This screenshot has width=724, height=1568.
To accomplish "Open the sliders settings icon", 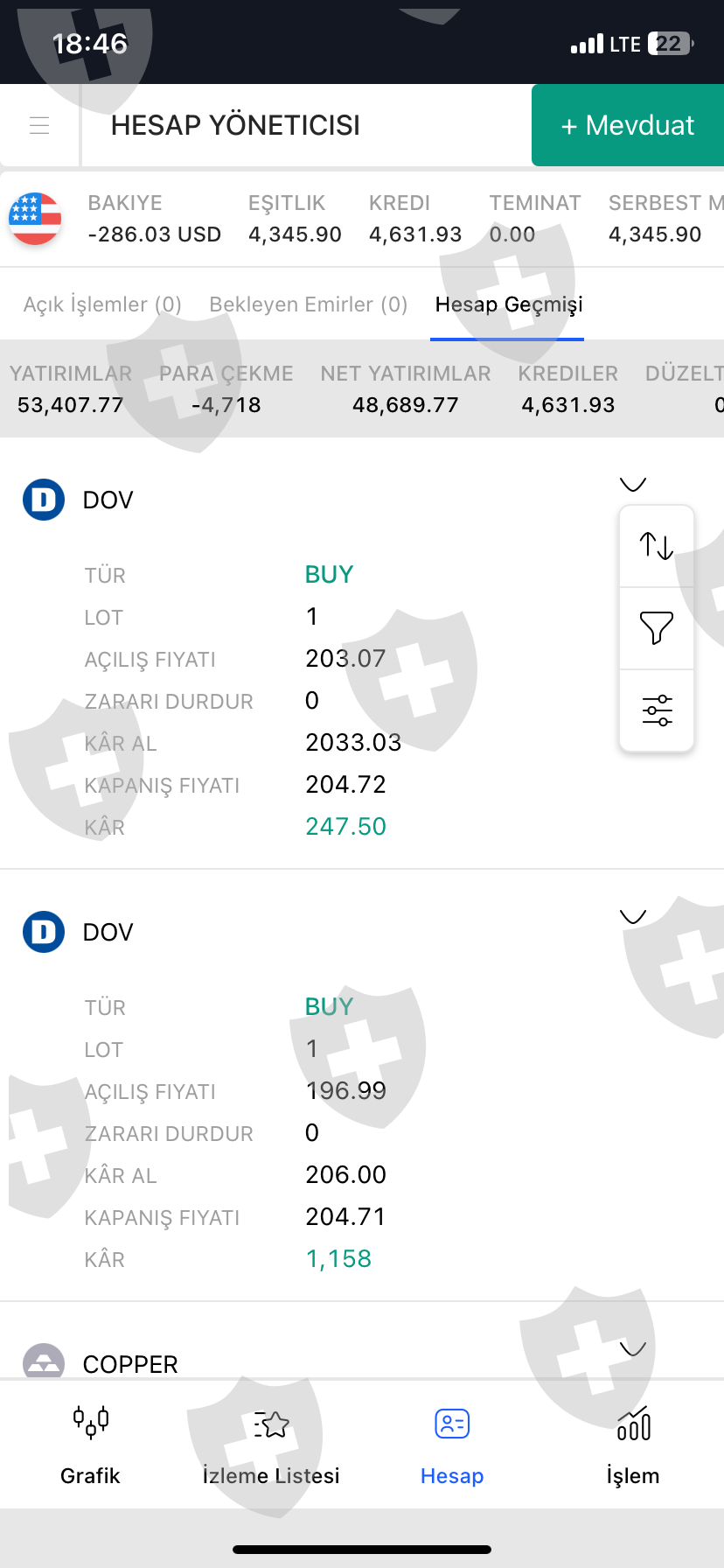I will tap(657, 710).
